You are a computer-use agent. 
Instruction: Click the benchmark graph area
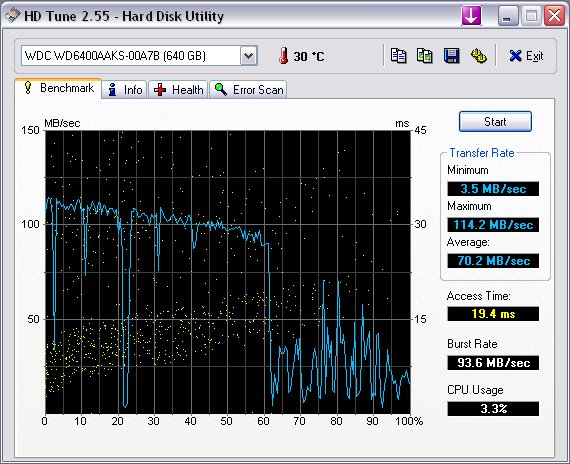click(x=228, y=272)
